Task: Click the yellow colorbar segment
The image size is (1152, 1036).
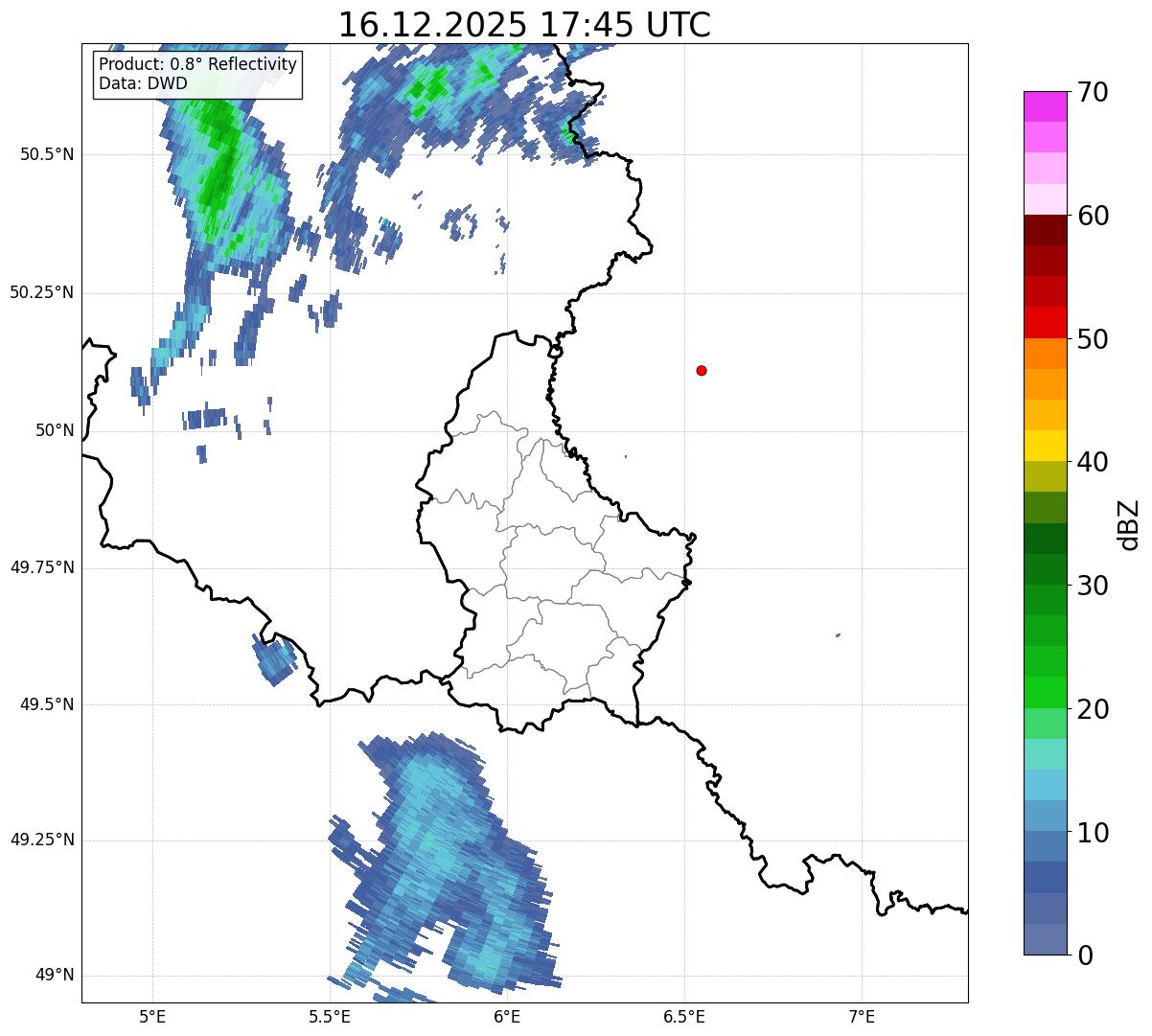Action: pyautogui.click(x=1044, y=446)
